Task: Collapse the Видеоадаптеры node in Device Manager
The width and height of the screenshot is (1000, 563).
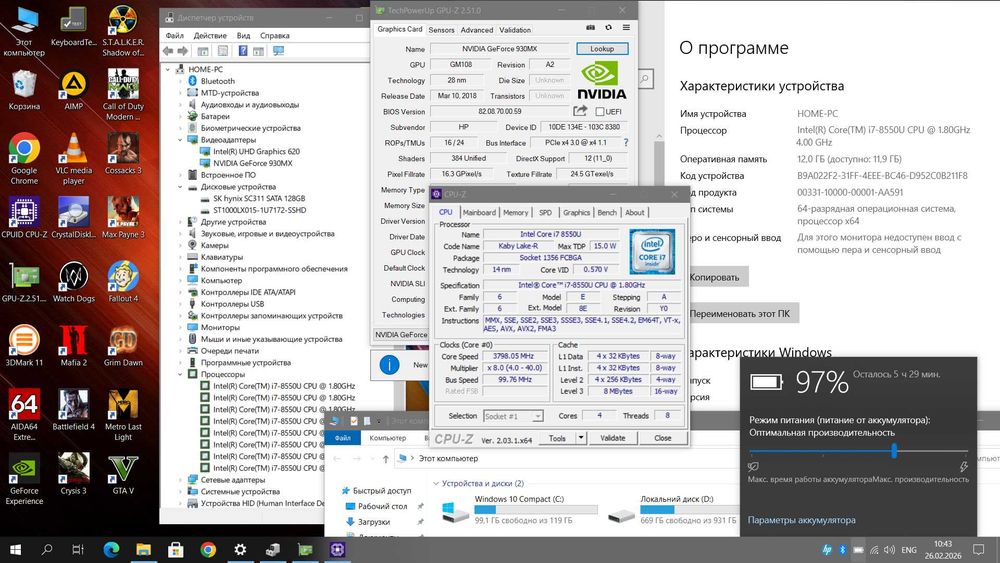Action: pos(180,140)
